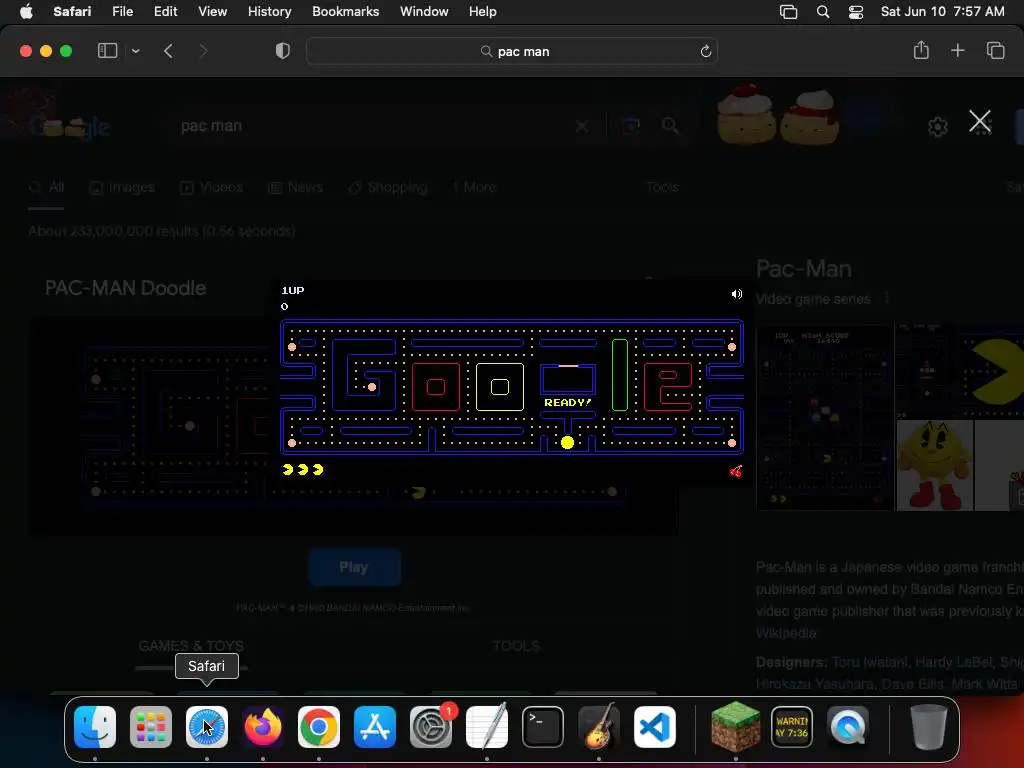
Task: Open the dimmed Tools search filter
Action: (662, 187)
